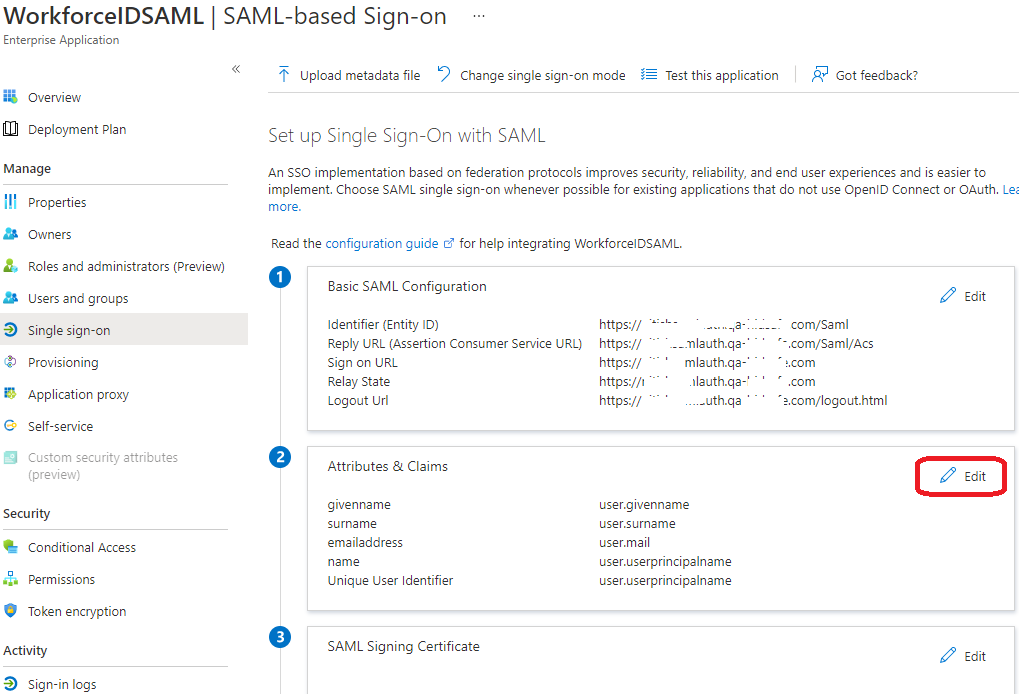
Task: Click Upload metadata file label
Action: pos(360,75)
